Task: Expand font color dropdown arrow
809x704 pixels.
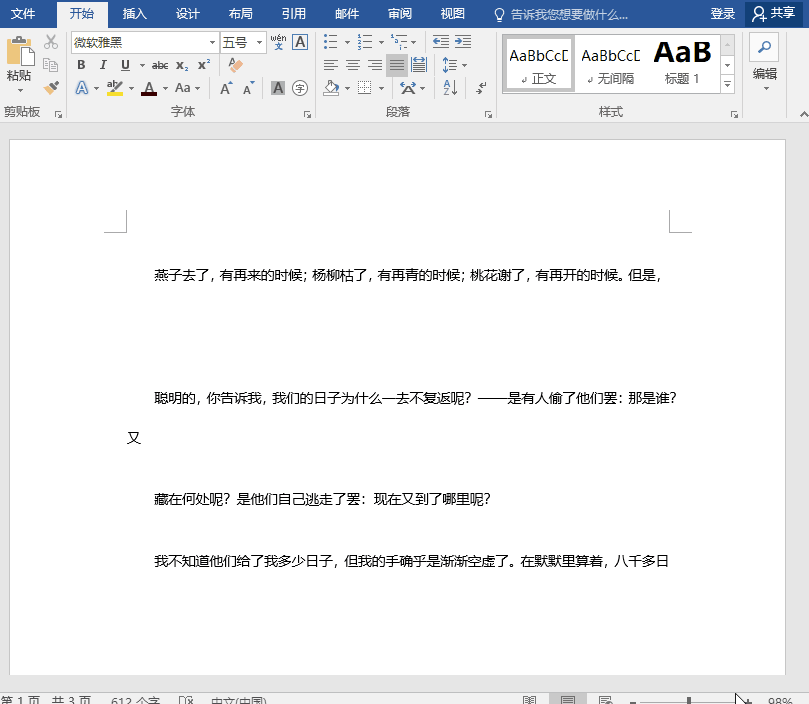Action: point(165,89)
